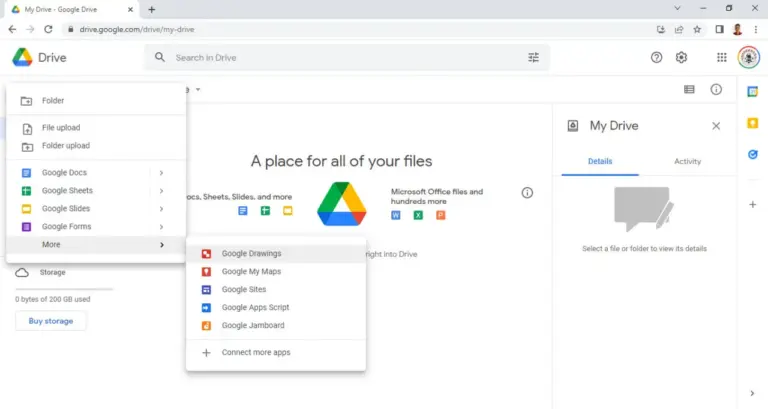
Task: Switch to list layout view
Action: click(689, 89)
